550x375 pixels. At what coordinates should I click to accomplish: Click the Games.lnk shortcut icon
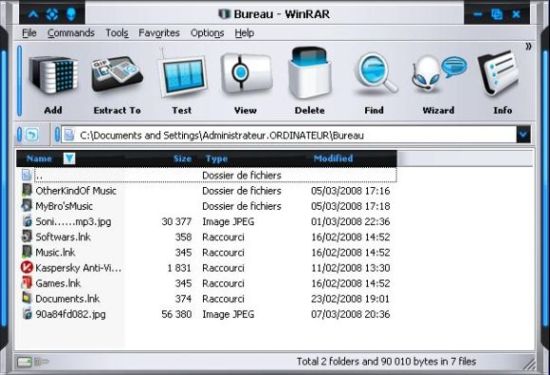coord(27,283)
